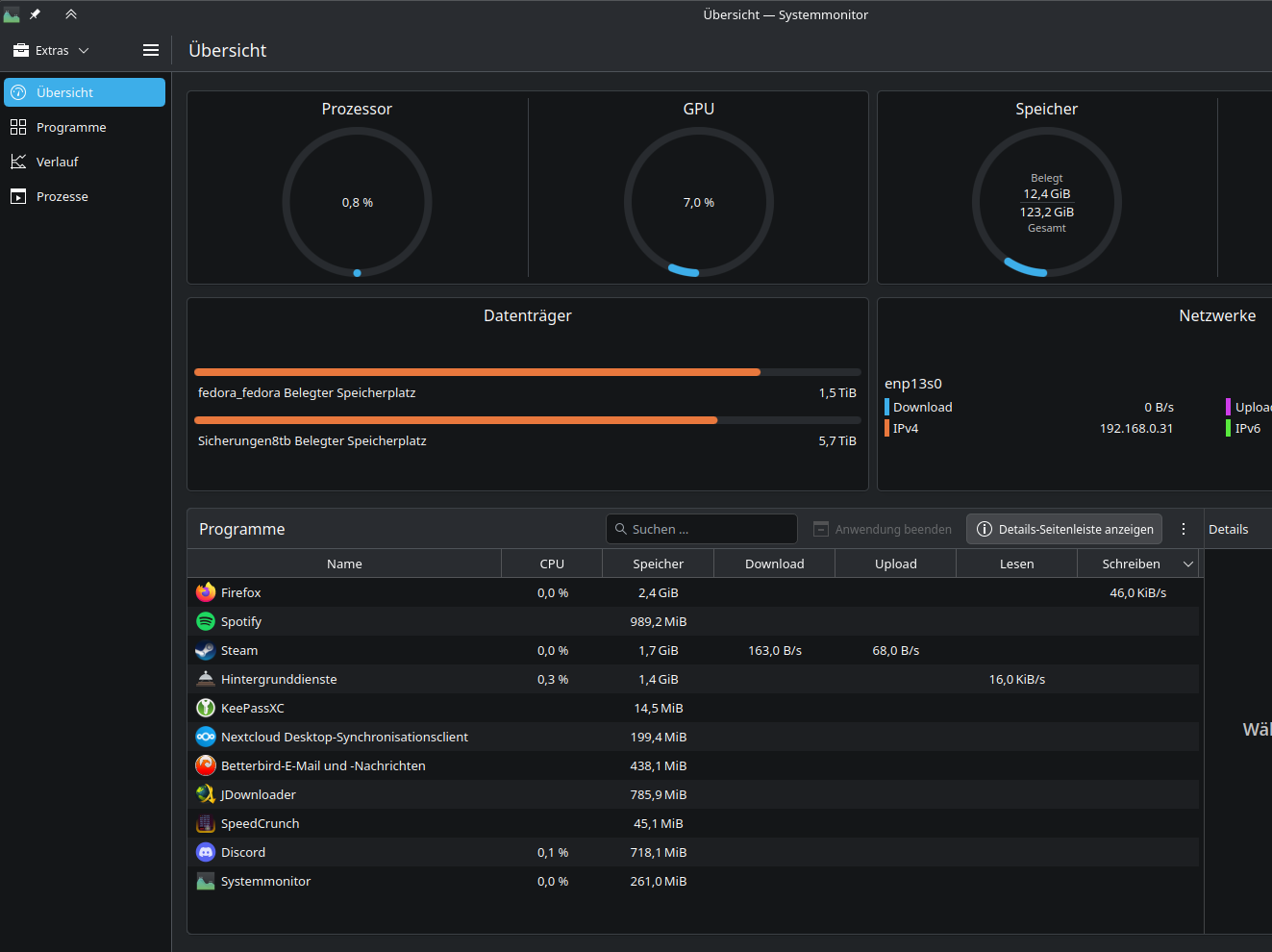Click the Extras toolbox icon
Viewport: 1272px width, 952px height.
21,50
